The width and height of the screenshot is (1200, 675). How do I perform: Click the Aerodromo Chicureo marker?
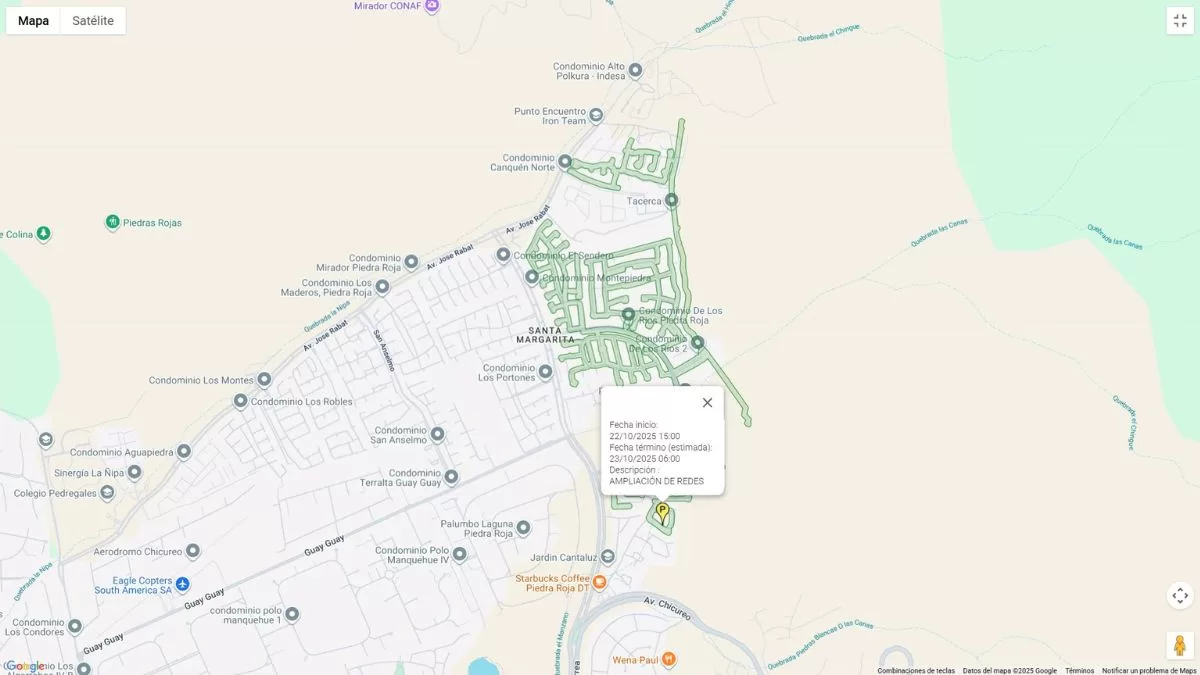click(x=193, y=551)
